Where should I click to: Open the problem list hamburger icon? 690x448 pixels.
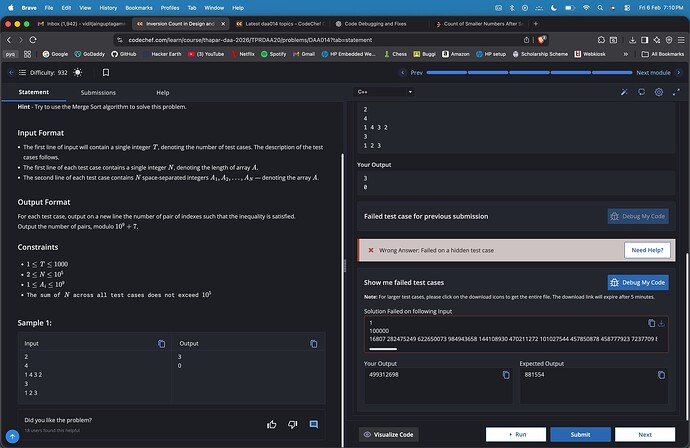point(22,73)
